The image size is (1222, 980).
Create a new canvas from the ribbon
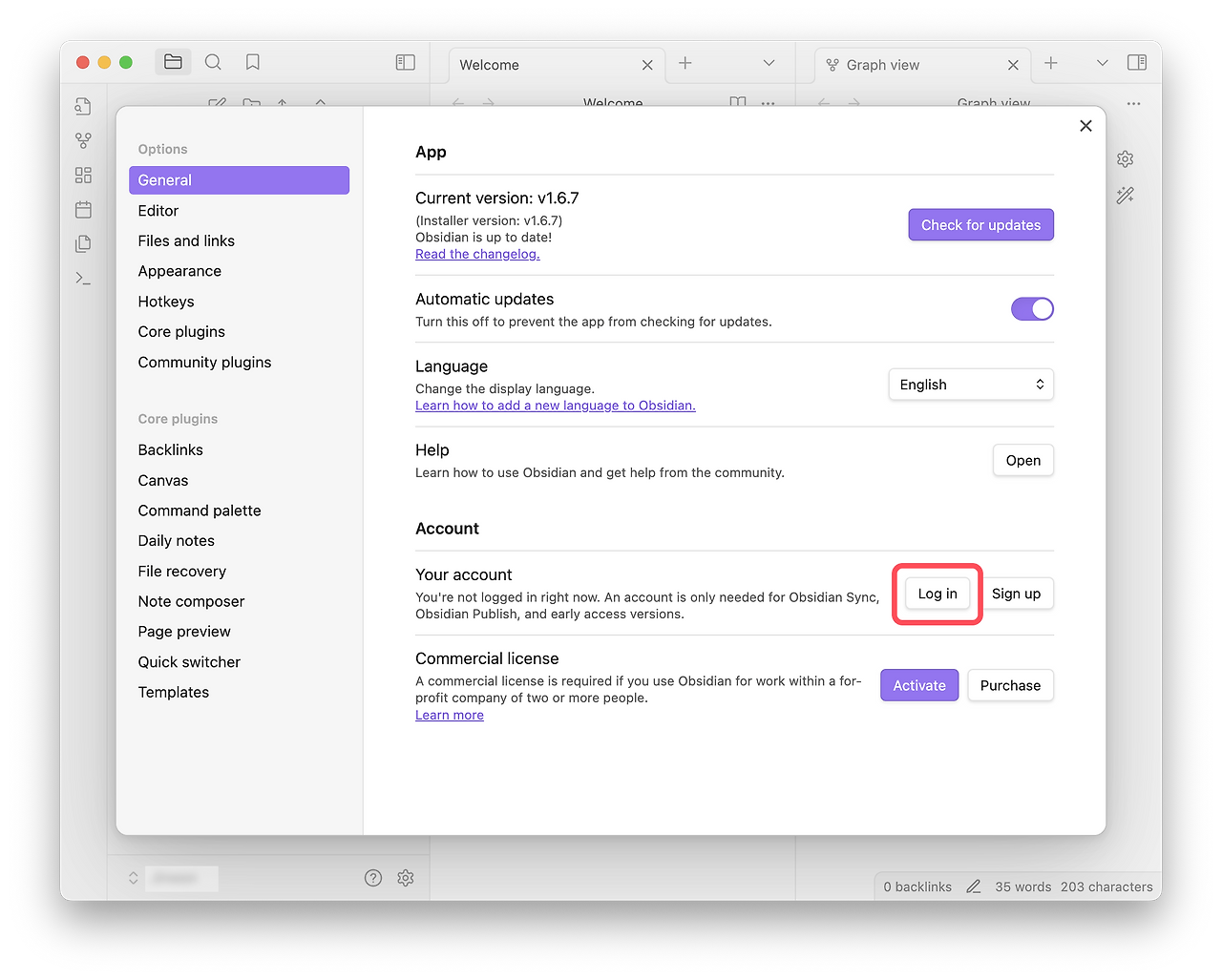pos(83,176)
